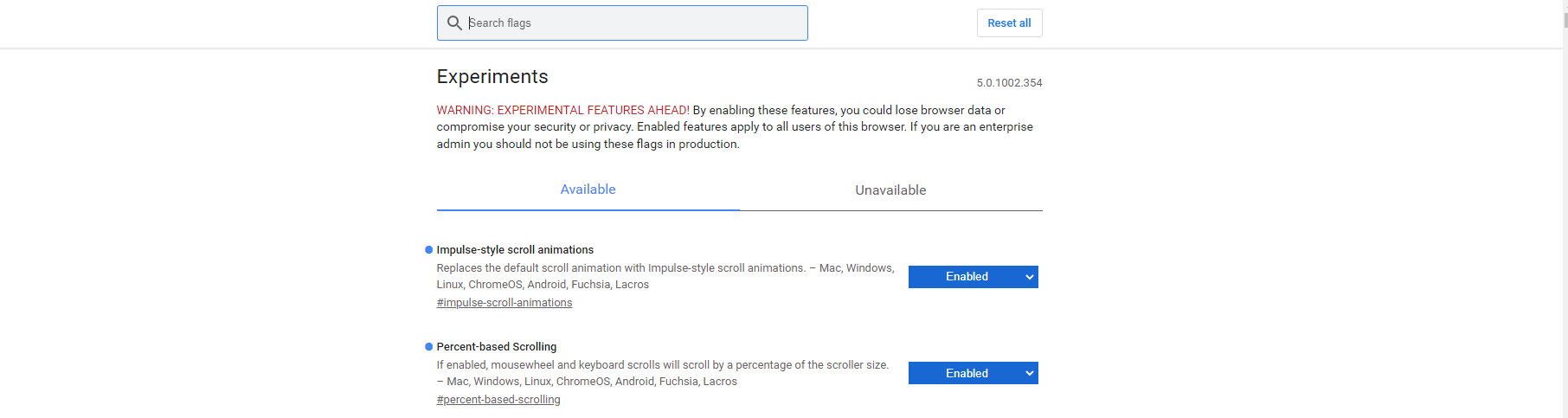Open Impulse-style scroll animations Enabled dropdown
Image resolution: width=1568 pixels, height=418 pixels.
click(x=973, y=277)
